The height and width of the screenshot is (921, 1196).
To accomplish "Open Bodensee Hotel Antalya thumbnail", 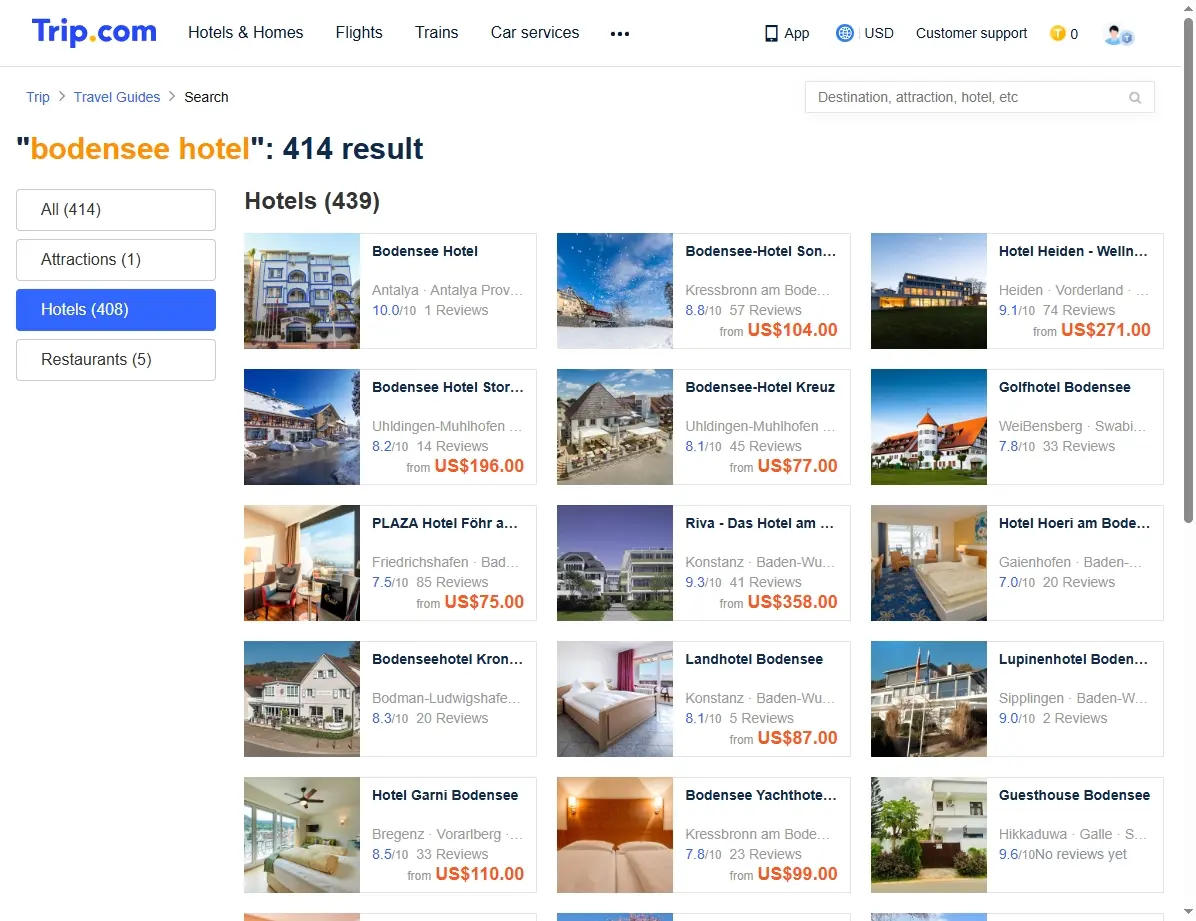I will coord(302,291).
